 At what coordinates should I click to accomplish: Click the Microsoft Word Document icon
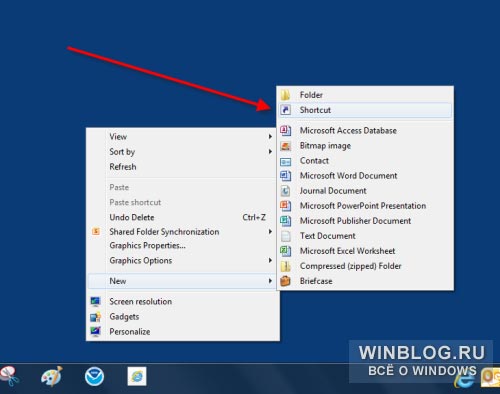pyautogui.click(x=285, y=176)
